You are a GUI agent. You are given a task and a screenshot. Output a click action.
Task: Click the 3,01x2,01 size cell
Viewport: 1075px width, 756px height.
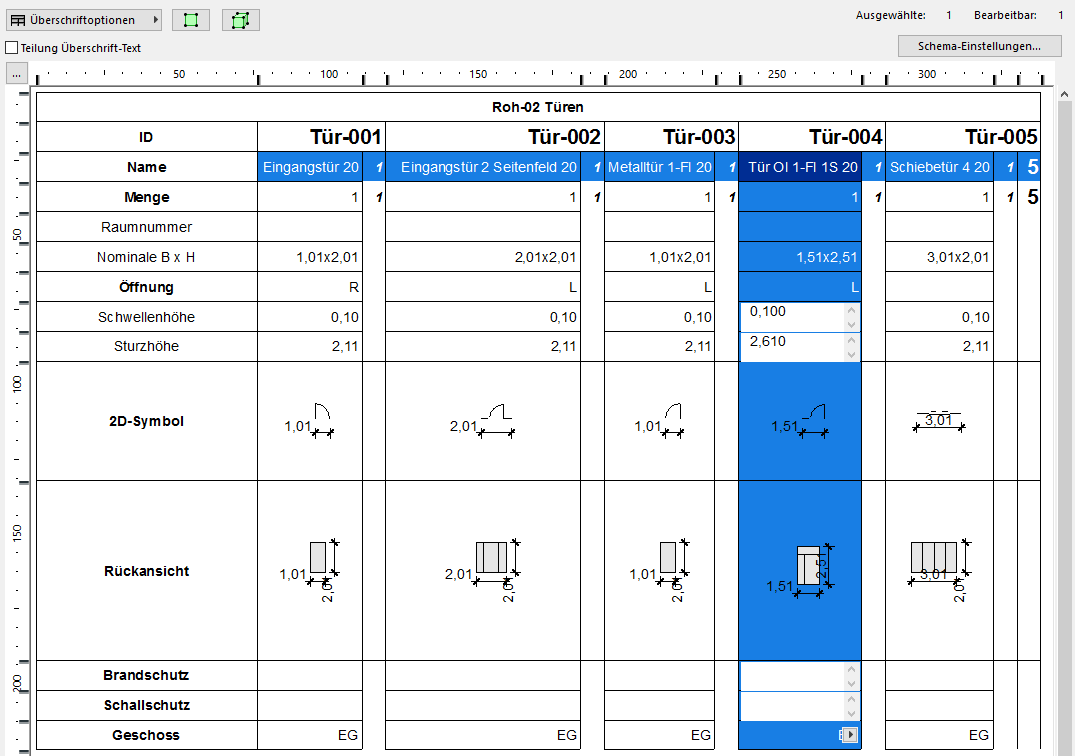pos(939,257)
